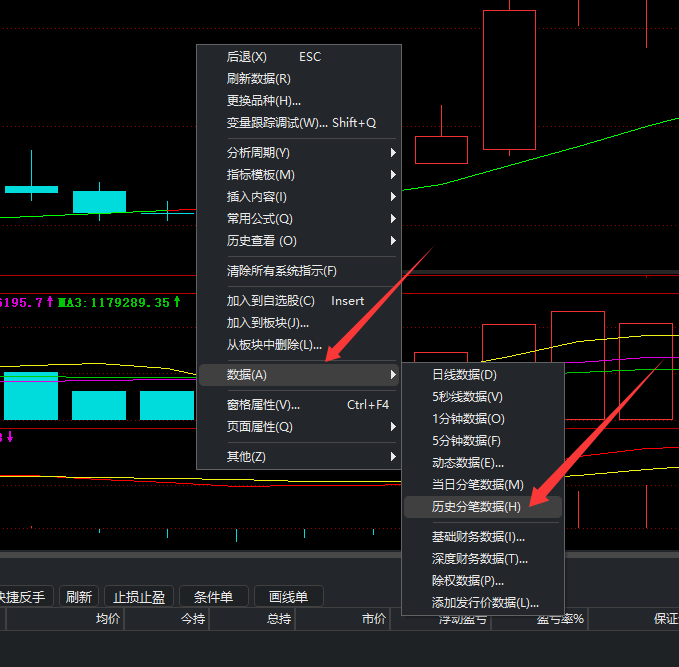This screenshot has width=679, height=667.
Task: Click the 浮动盈亏 column header
Action: (x=463, y=619)
